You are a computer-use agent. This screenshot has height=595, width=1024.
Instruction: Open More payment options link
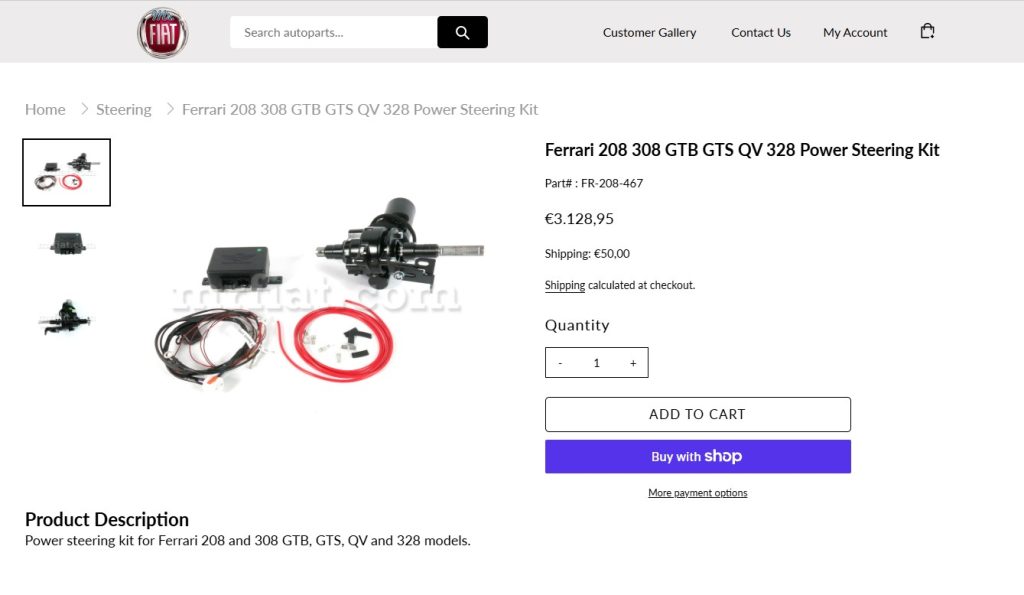coord(697,493)
